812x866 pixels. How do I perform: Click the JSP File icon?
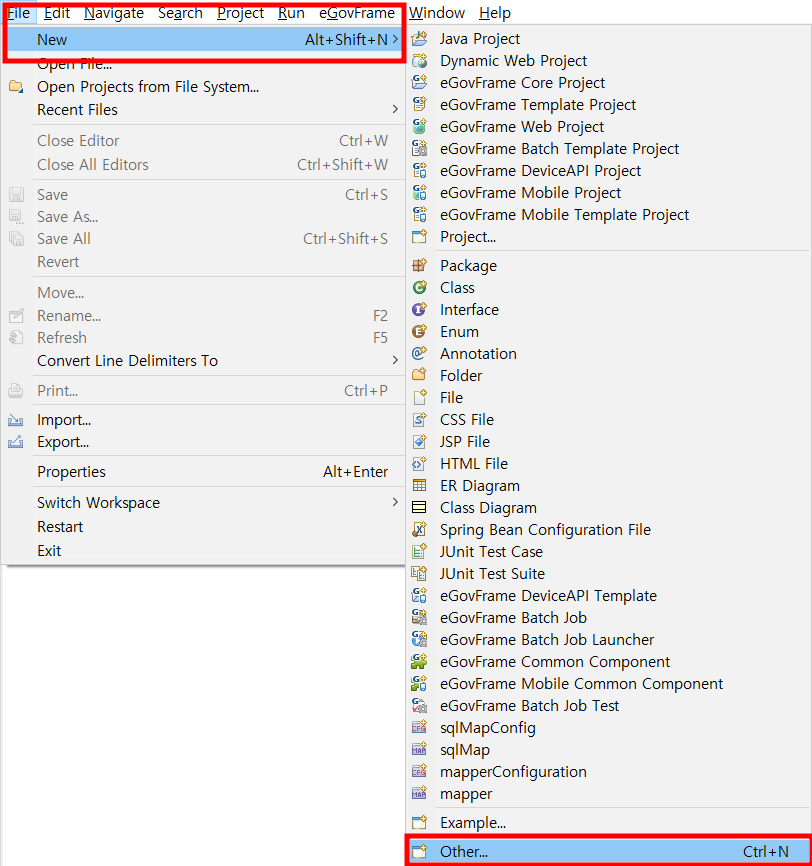click(420, 442)
